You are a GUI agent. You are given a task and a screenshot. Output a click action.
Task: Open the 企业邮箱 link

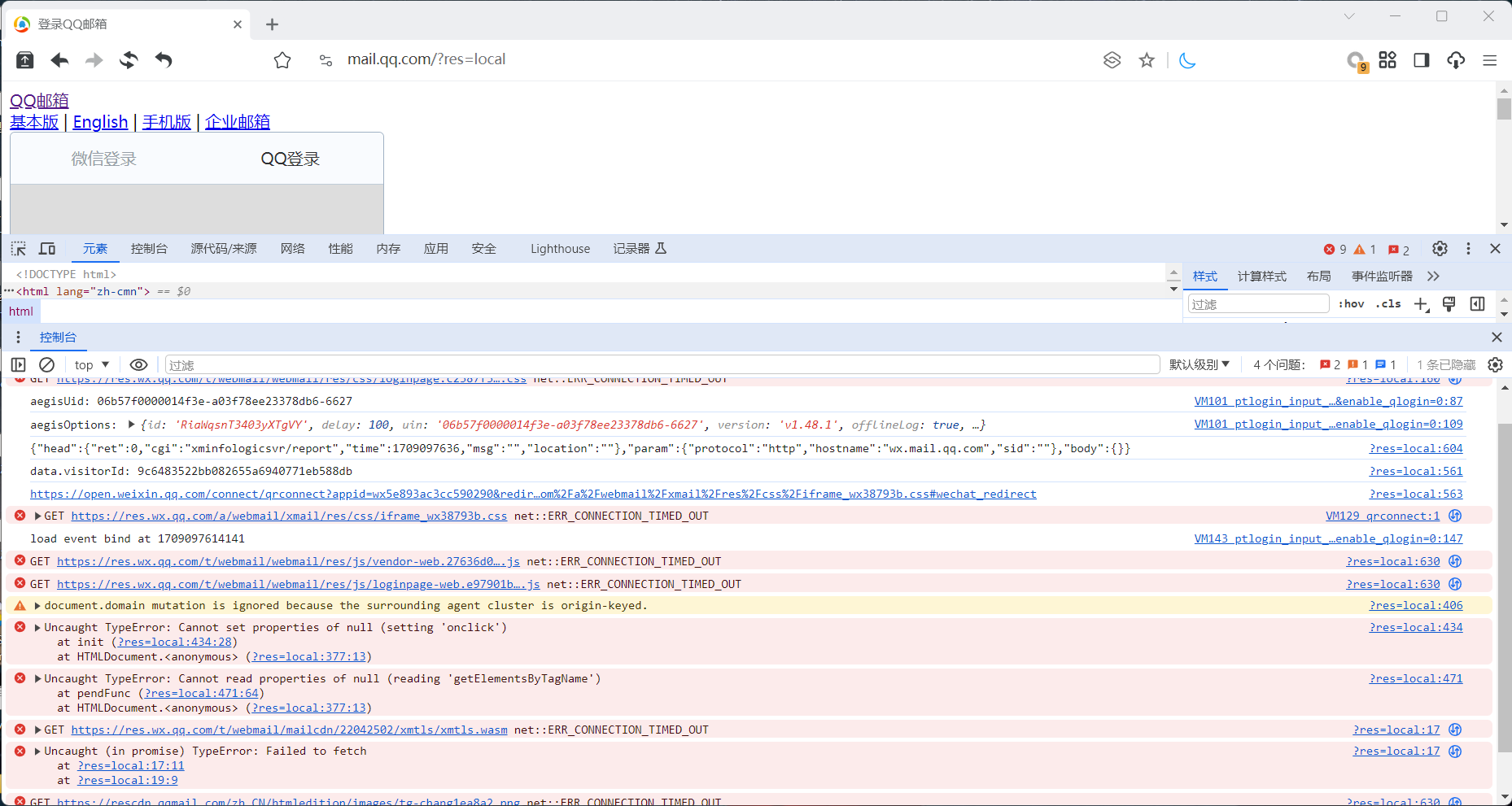tap(238, 122)
